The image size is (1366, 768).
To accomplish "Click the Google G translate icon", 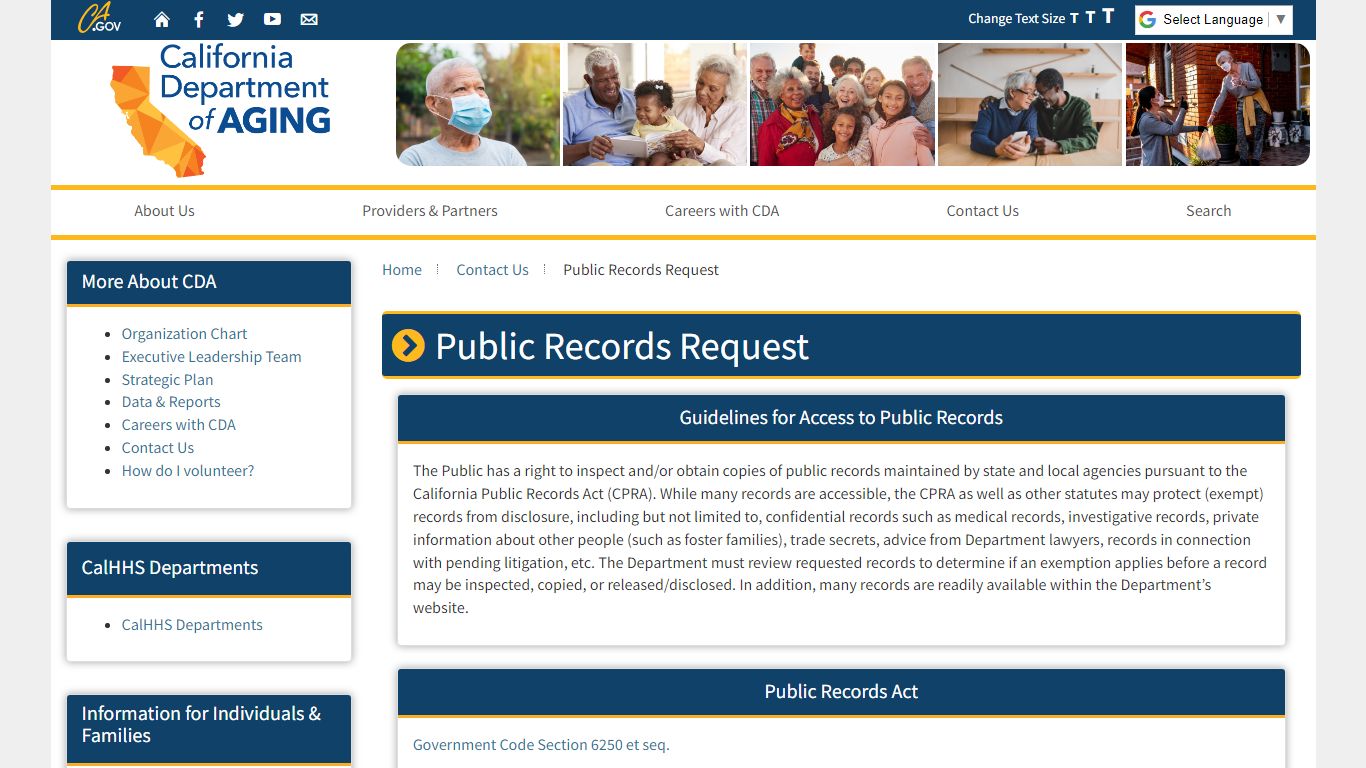I will pyautogui.click(x=1147, y=19).
